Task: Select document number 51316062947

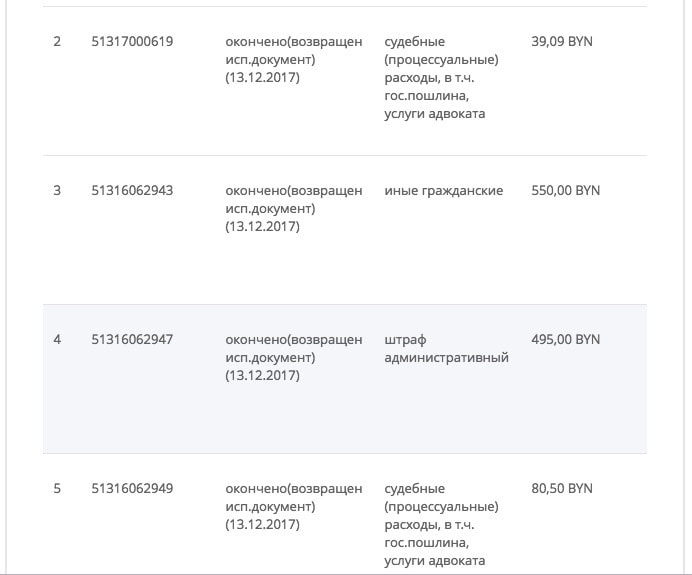Action: click(x=132, y=339)
